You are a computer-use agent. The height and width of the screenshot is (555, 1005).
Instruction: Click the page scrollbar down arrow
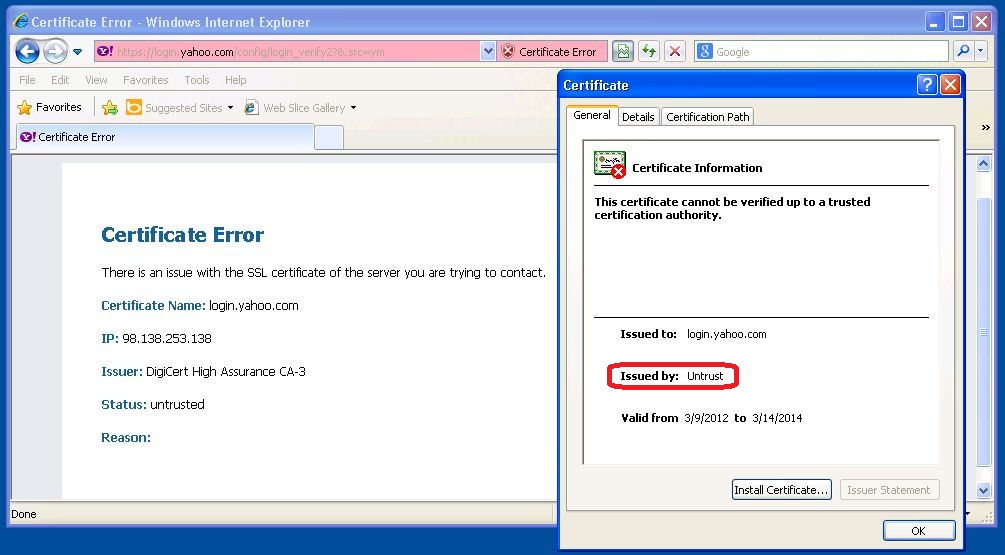(x=983, y=491)
